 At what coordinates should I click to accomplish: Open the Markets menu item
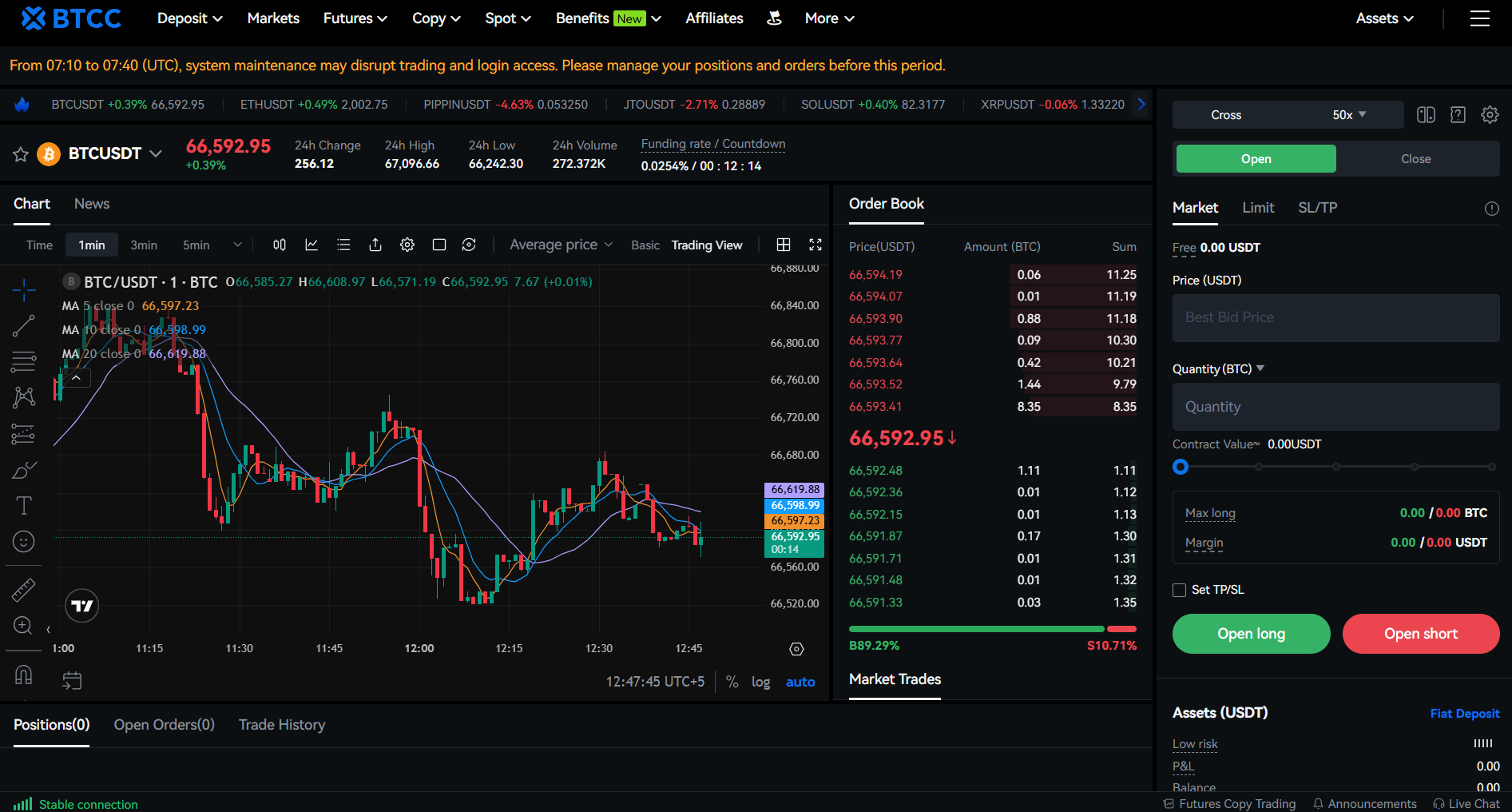(x=273, y=18)
